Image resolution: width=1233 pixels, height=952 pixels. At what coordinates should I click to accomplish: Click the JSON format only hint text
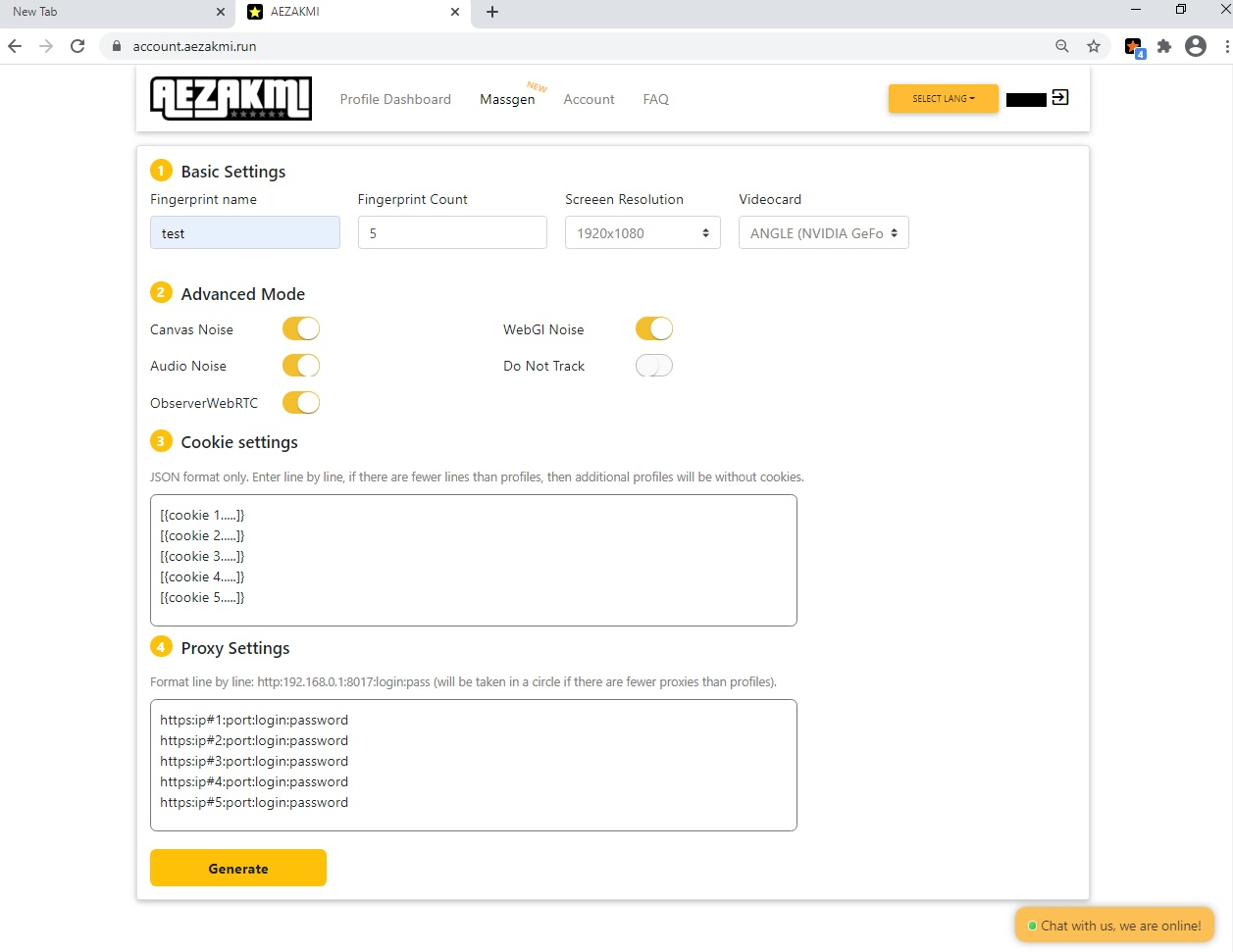coord(477,477)
